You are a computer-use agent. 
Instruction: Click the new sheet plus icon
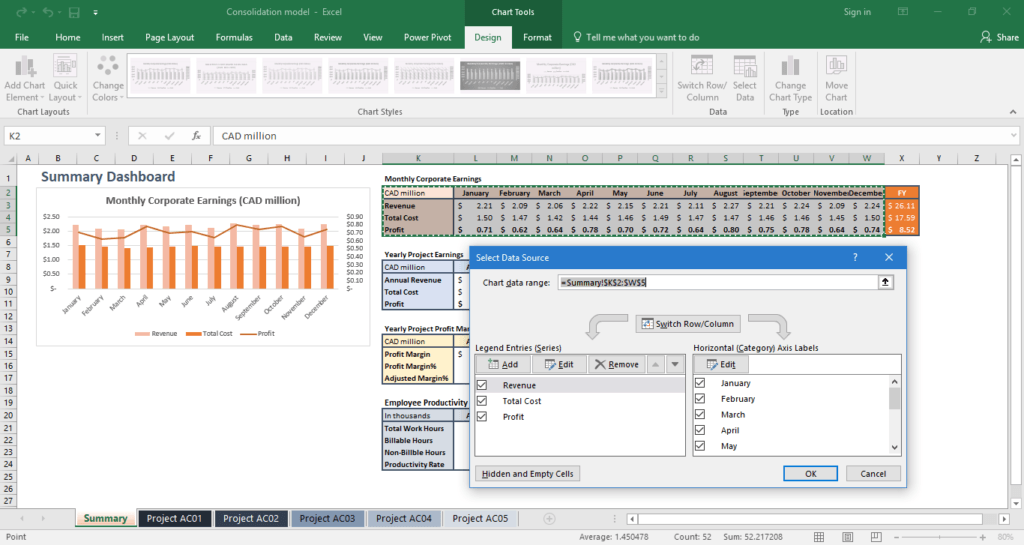(x=548, y=518)
